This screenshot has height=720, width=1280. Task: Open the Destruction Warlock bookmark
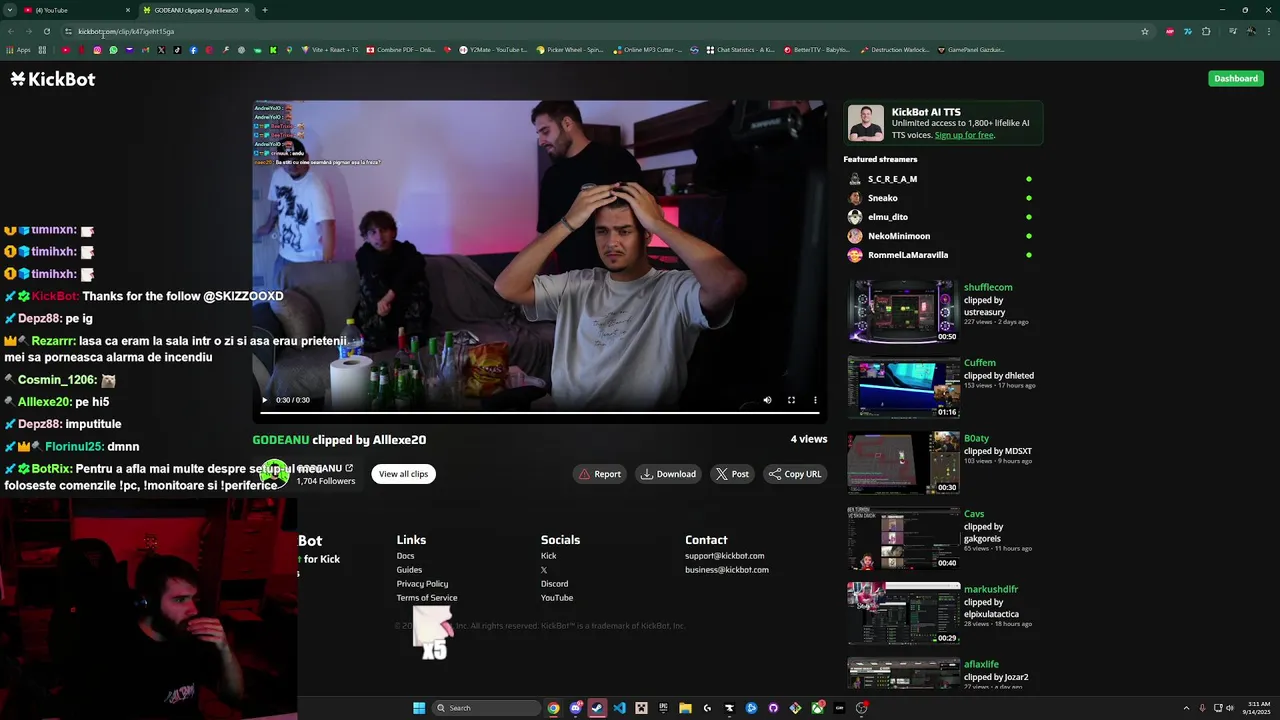click(895, 50)
